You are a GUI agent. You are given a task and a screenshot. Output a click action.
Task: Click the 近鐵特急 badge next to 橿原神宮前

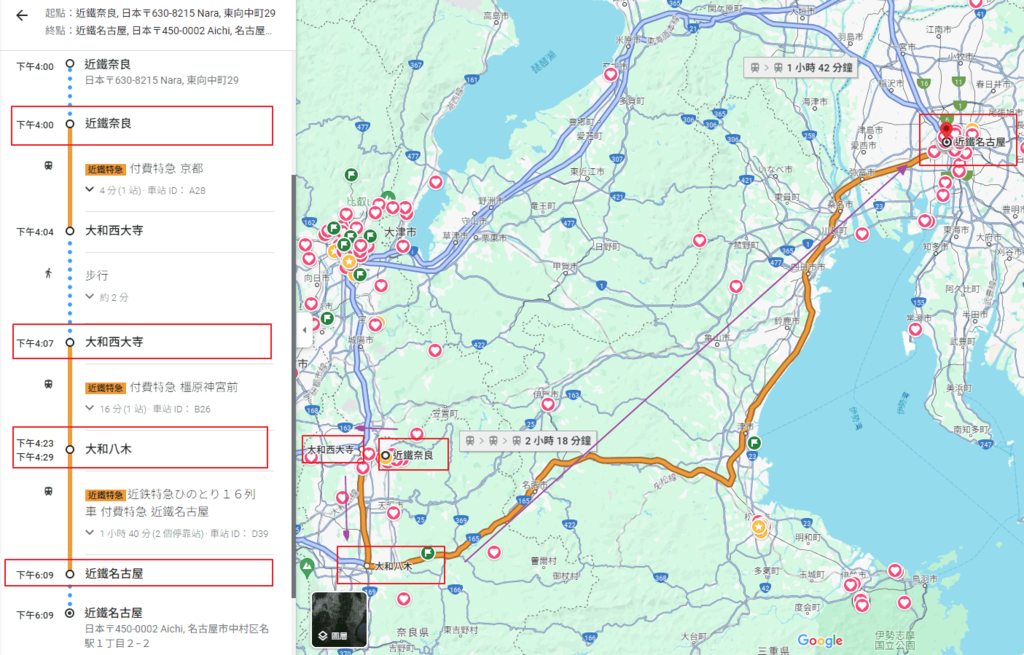105,388
